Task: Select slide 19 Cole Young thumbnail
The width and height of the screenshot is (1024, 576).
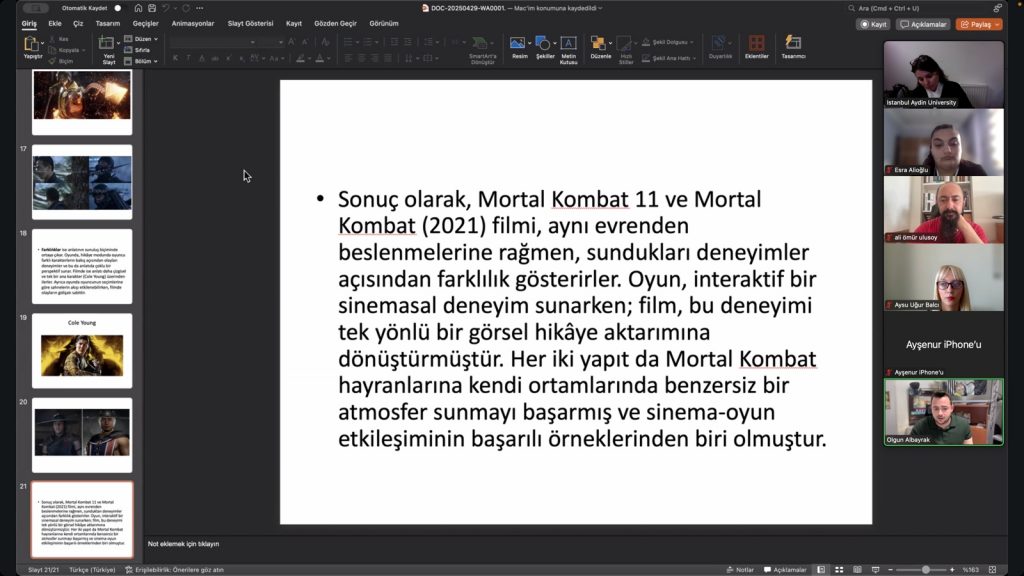Action: point(82,351)
